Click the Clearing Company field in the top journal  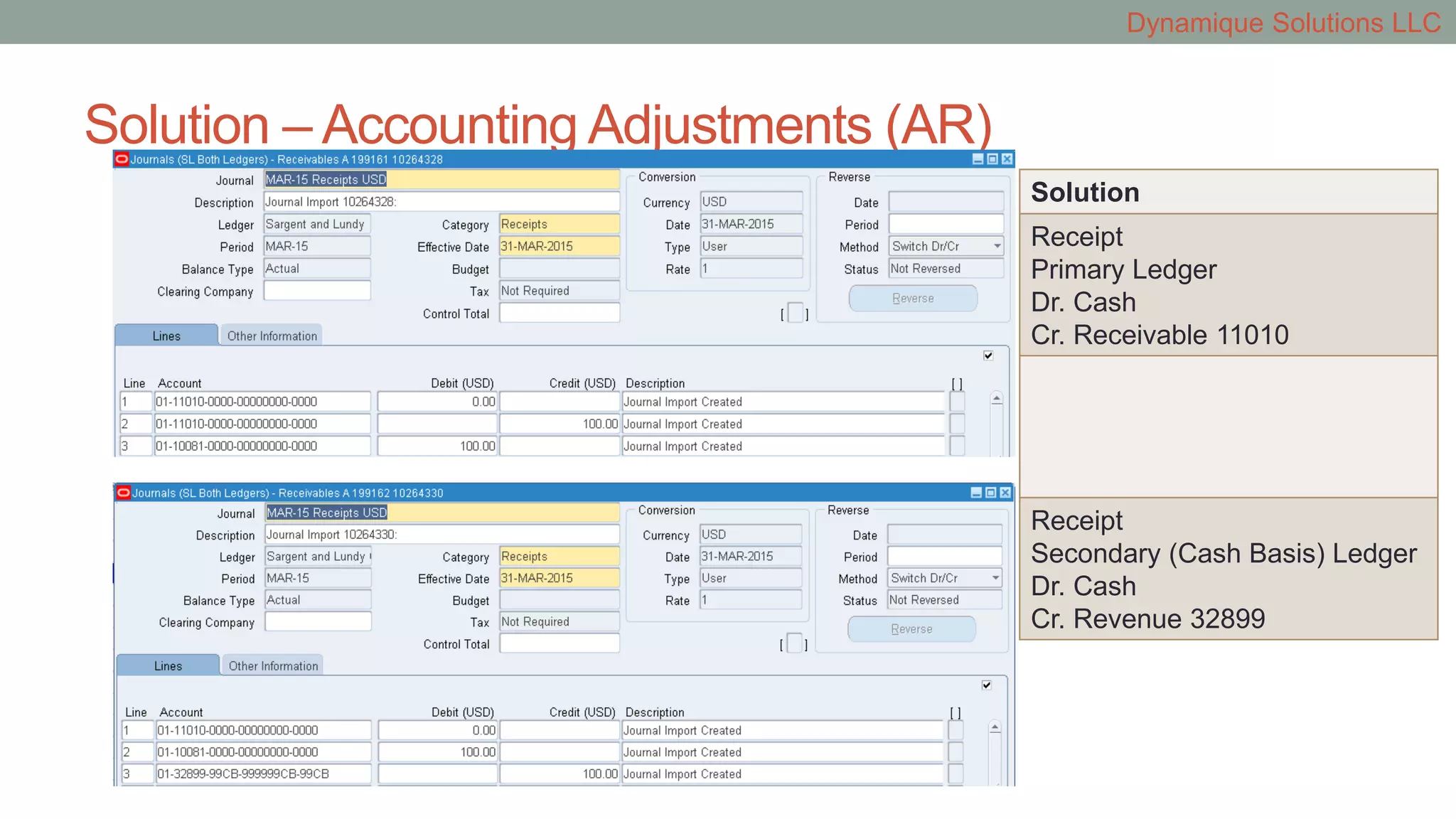coord(317,291)
